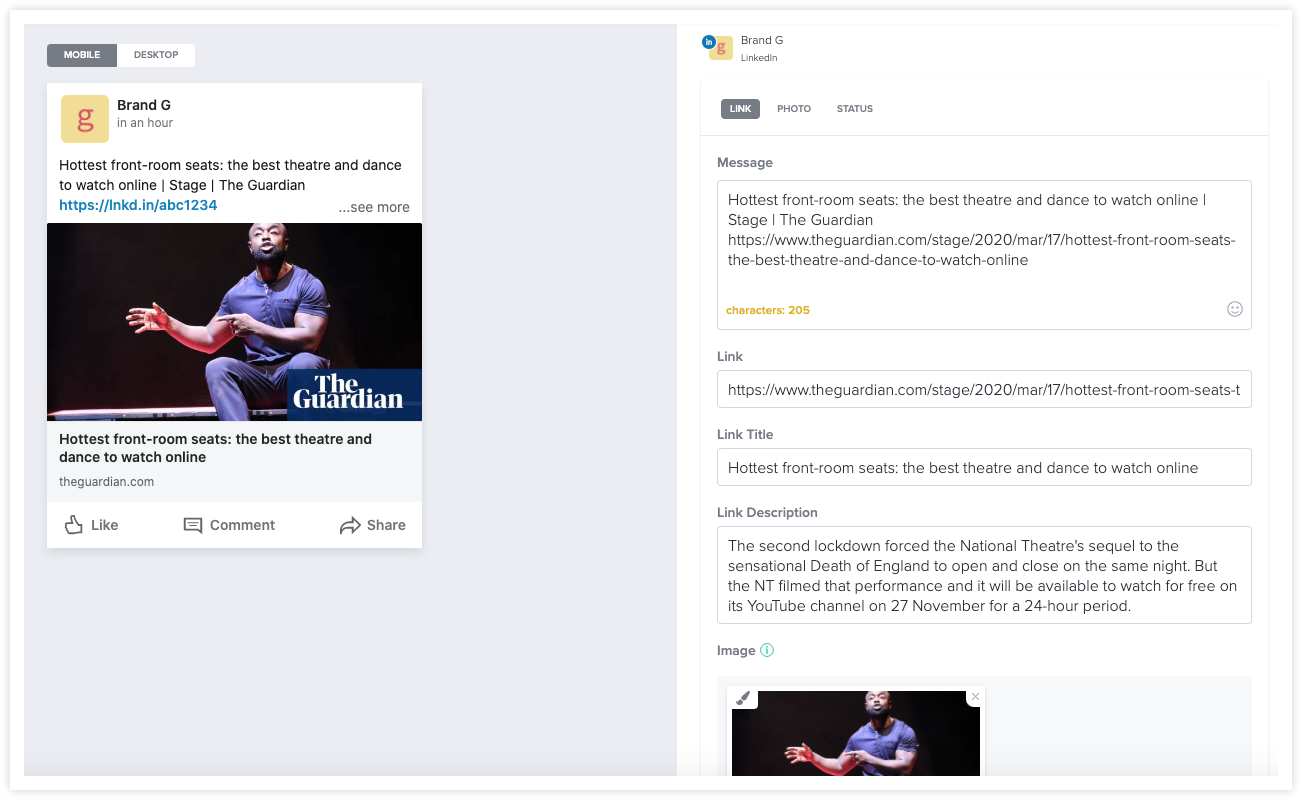Select the Link post type tab
1302x800 pixels.
[740, 109]
